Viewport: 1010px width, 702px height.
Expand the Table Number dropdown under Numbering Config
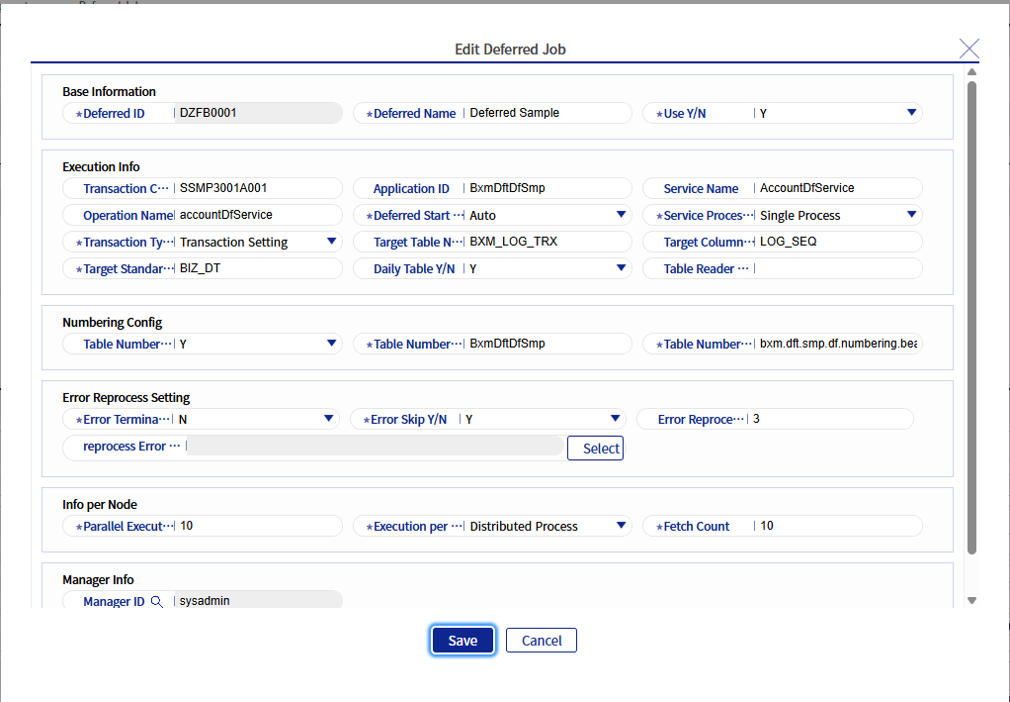331,343
